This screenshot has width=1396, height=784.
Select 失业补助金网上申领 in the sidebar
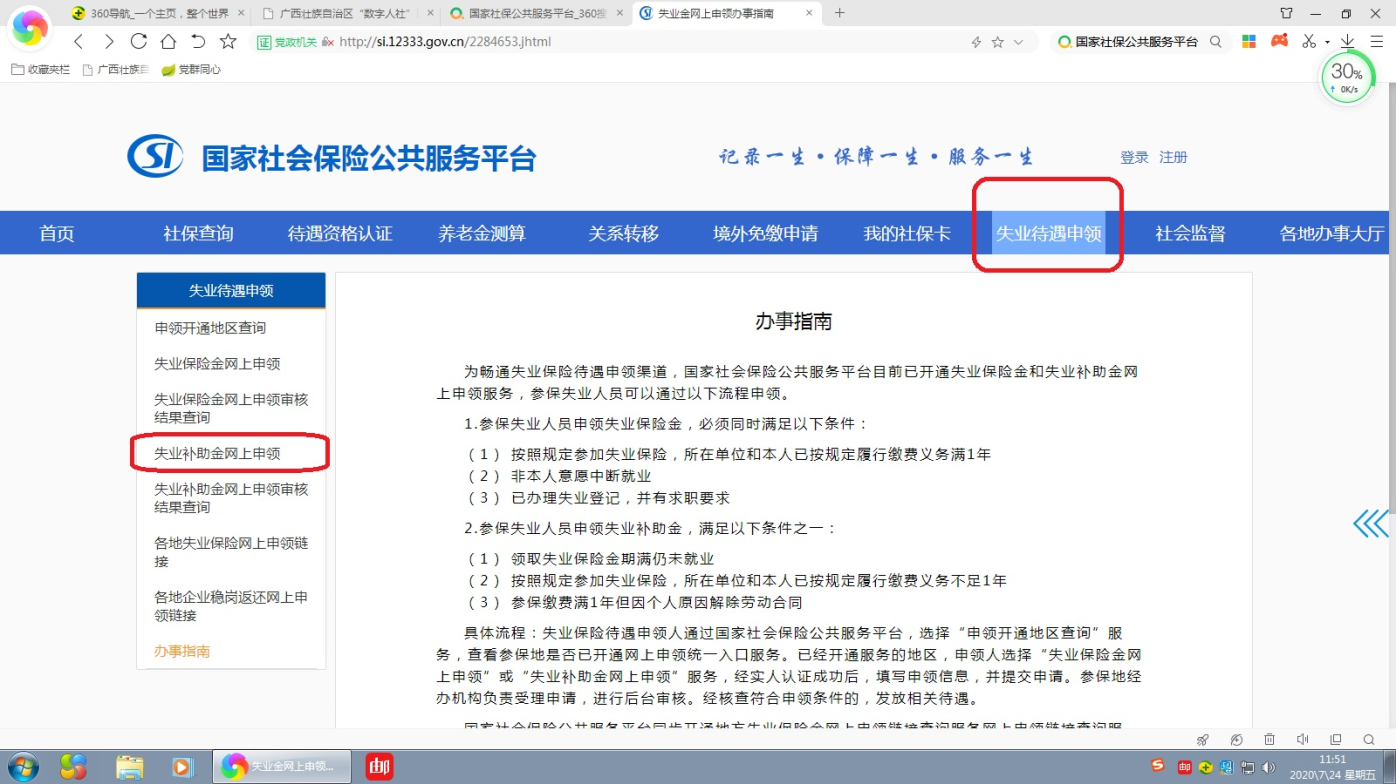tap(217, 454)
